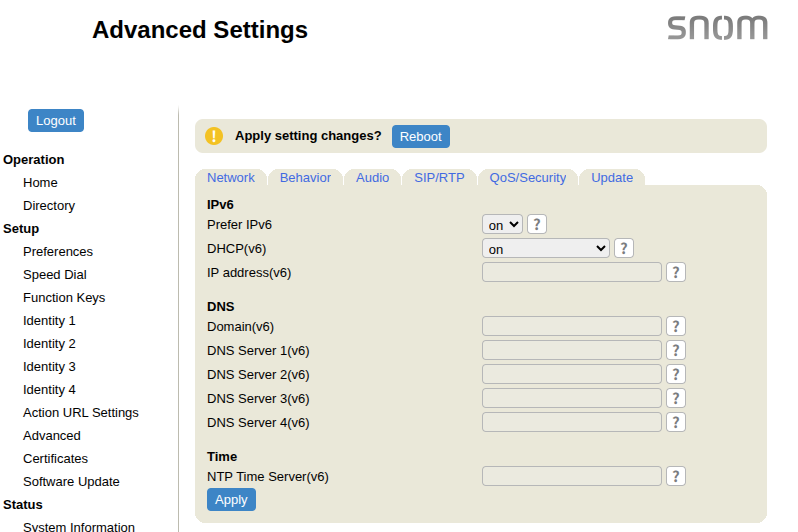Open Function Keys in the sidebar
The height and width of the screenshot is (532, 798).
click(x=64, y=298)
